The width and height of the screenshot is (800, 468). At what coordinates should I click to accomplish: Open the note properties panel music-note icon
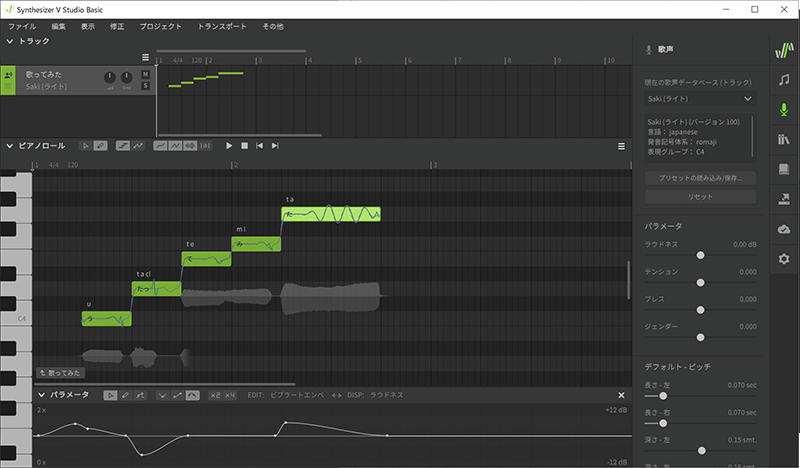[784, 80]
